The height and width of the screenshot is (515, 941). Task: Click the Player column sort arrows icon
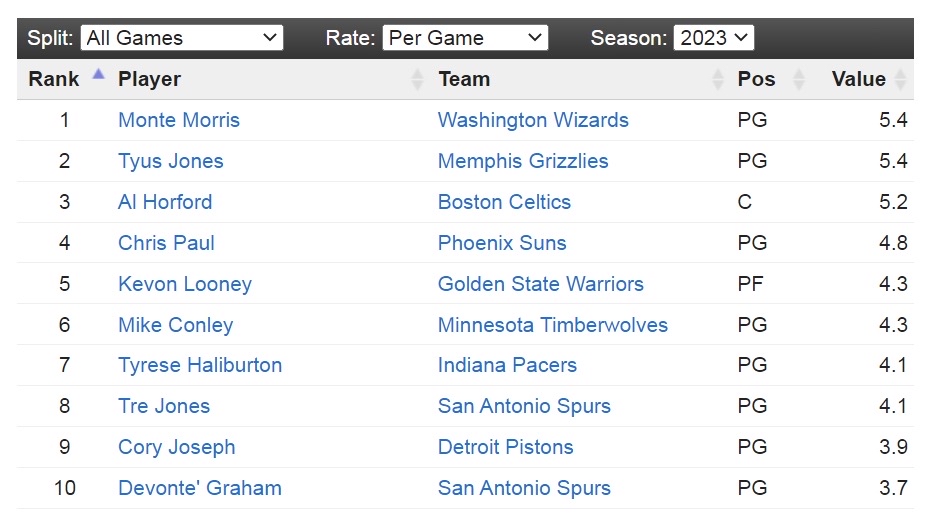point(417,79)
